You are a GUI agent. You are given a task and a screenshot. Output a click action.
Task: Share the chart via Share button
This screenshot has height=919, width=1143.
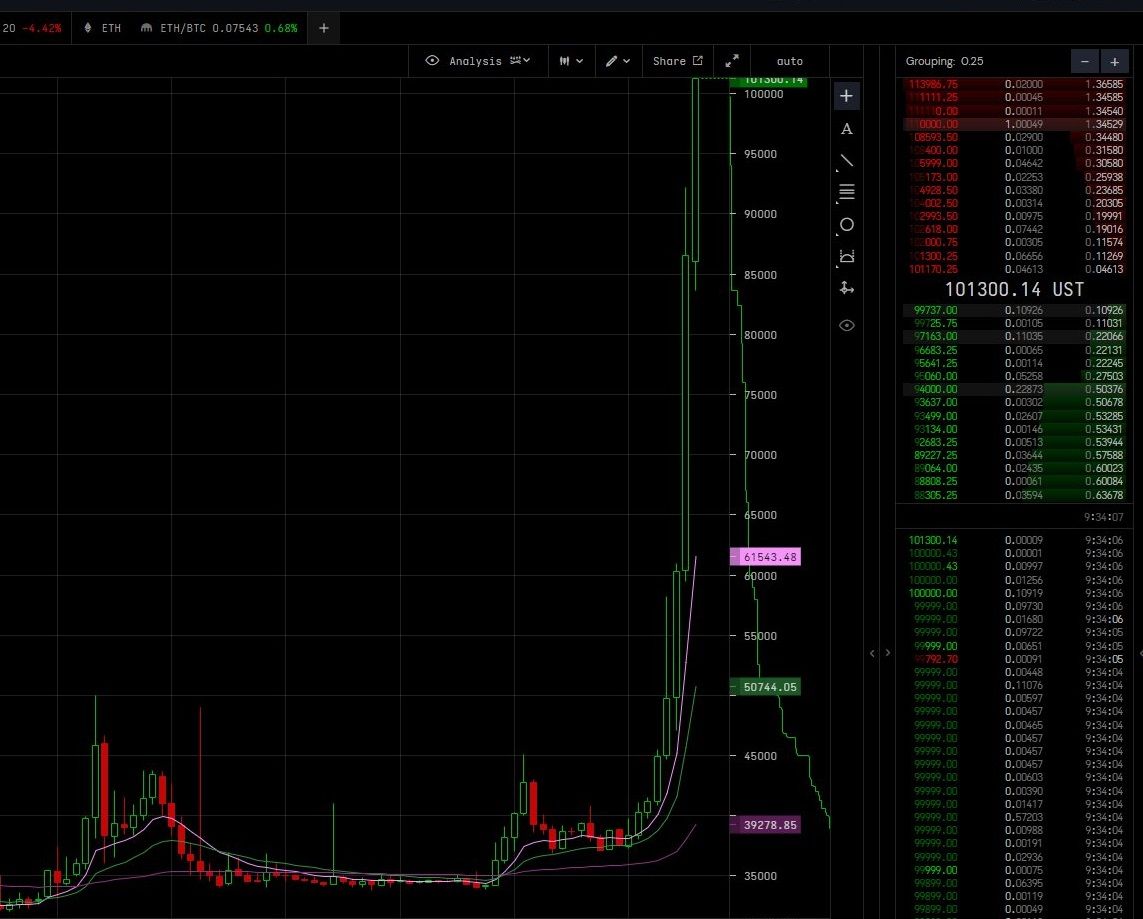point(677,61)
